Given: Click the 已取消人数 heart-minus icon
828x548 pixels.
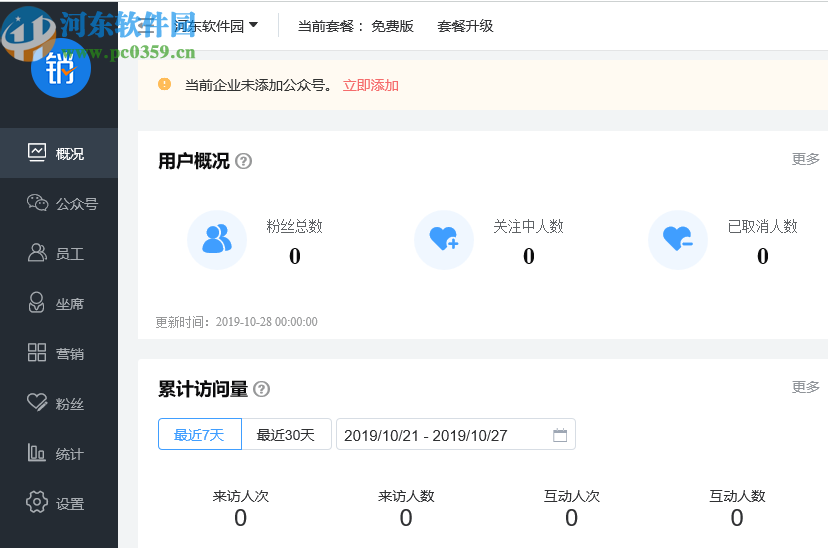Looking at the screenshot, I should (x=678, y=240).
